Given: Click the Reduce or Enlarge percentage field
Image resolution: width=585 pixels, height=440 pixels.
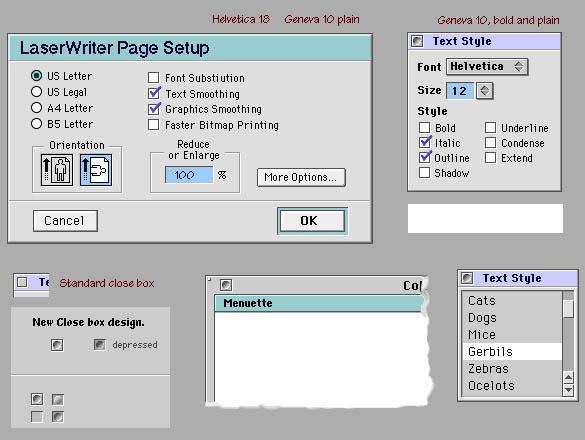Looking at the screenshot, I should click(189, 175).
